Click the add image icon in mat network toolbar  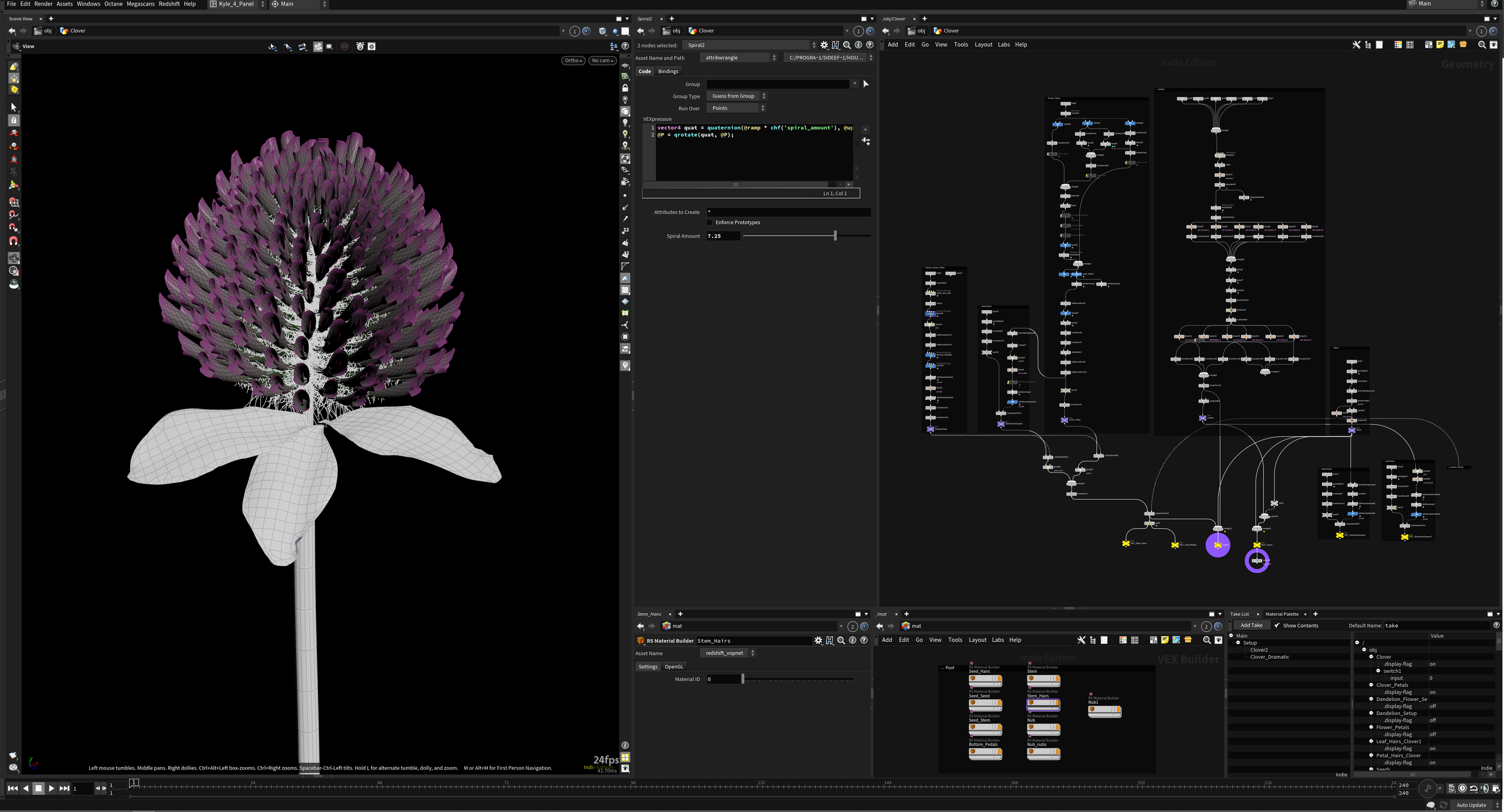click(1177, 641)
